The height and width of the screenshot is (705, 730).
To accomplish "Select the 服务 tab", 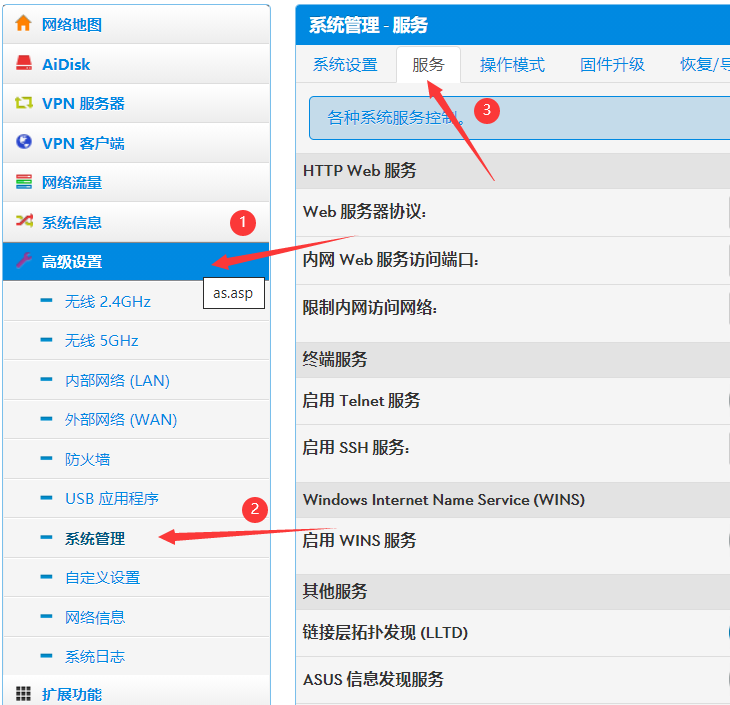I will [x=428, y=64].
